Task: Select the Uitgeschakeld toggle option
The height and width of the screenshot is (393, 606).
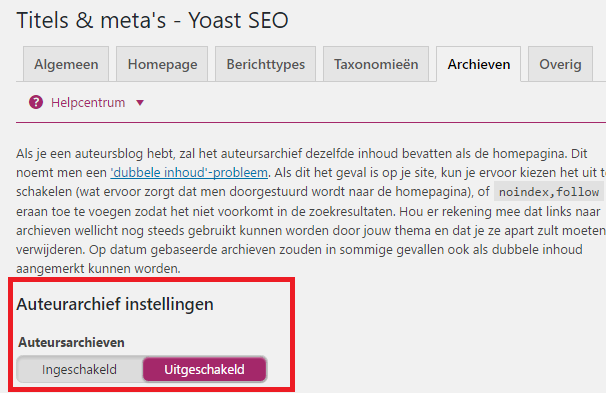Action: point(204,369)
